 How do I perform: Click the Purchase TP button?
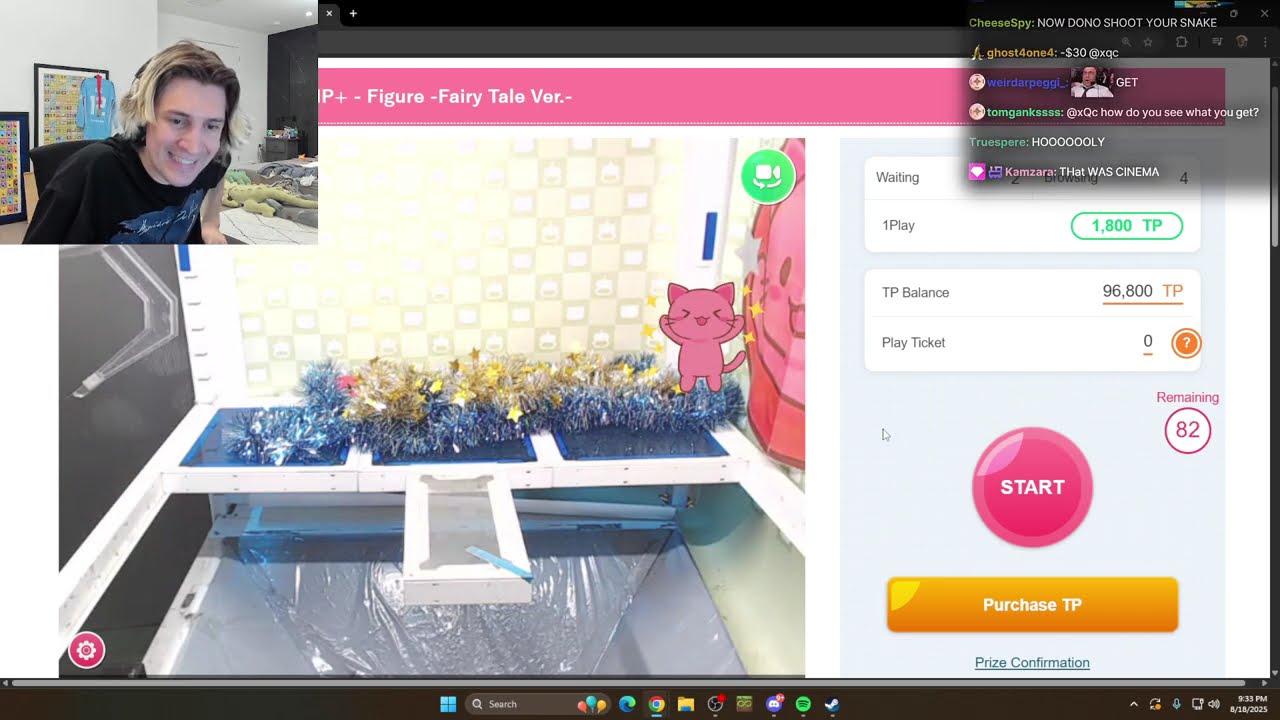coord(1032,605)
